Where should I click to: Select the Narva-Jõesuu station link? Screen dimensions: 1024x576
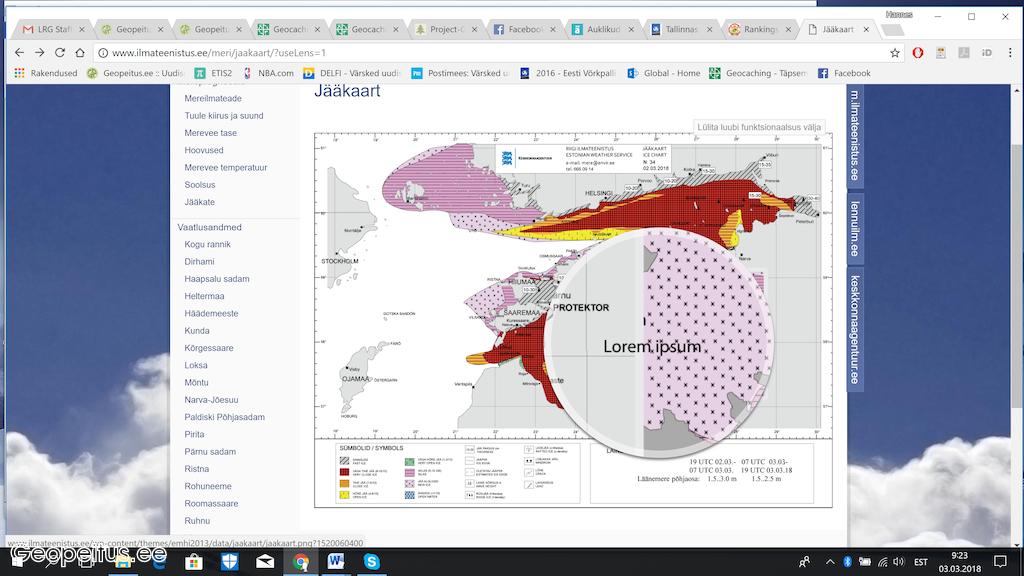(x=211, y=400)
